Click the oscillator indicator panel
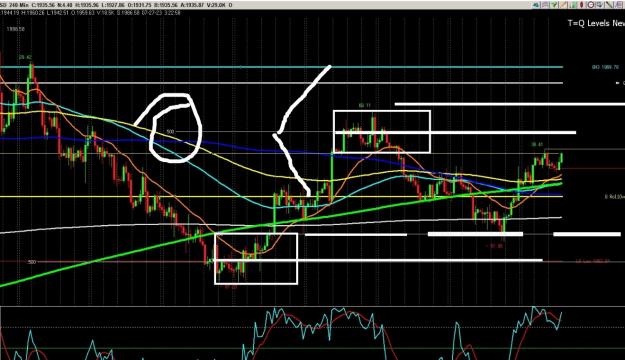Screen dimensions: 625x360 point(312,333)
